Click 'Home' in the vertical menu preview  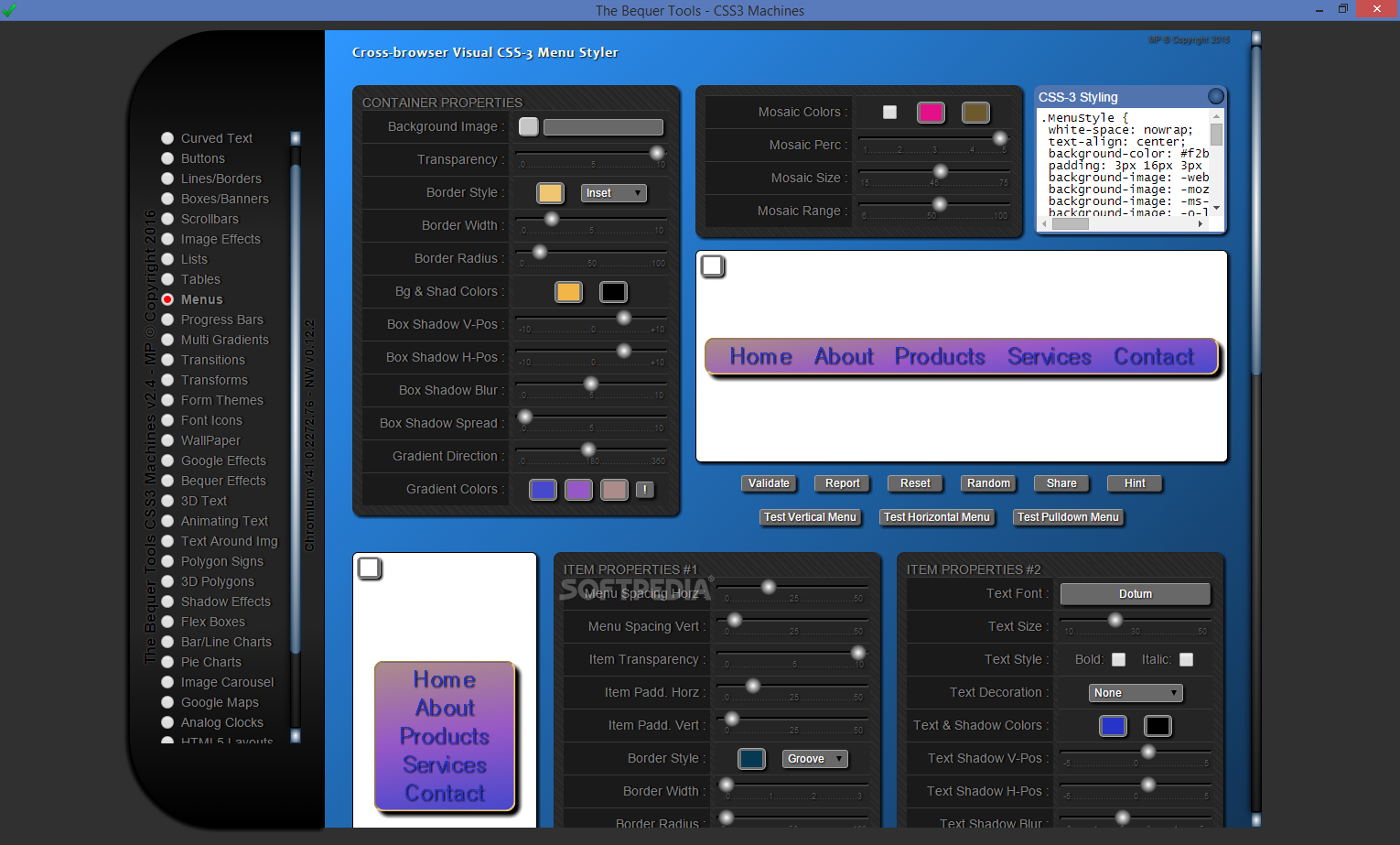tap(445, 679)
